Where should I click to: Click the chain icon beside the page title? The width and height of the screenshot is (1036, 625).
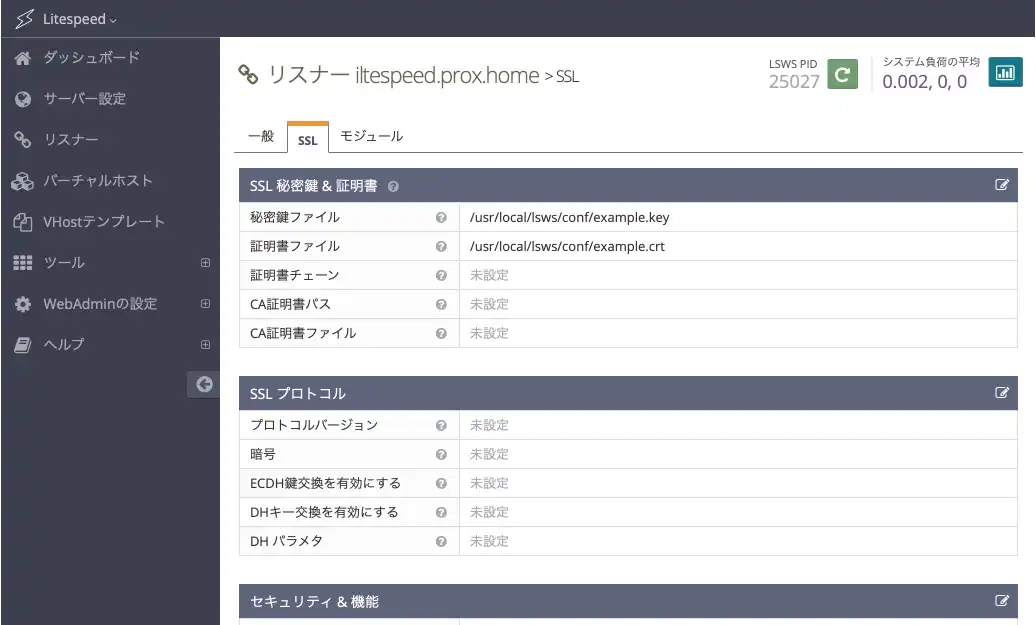click(x=248, y=75)
